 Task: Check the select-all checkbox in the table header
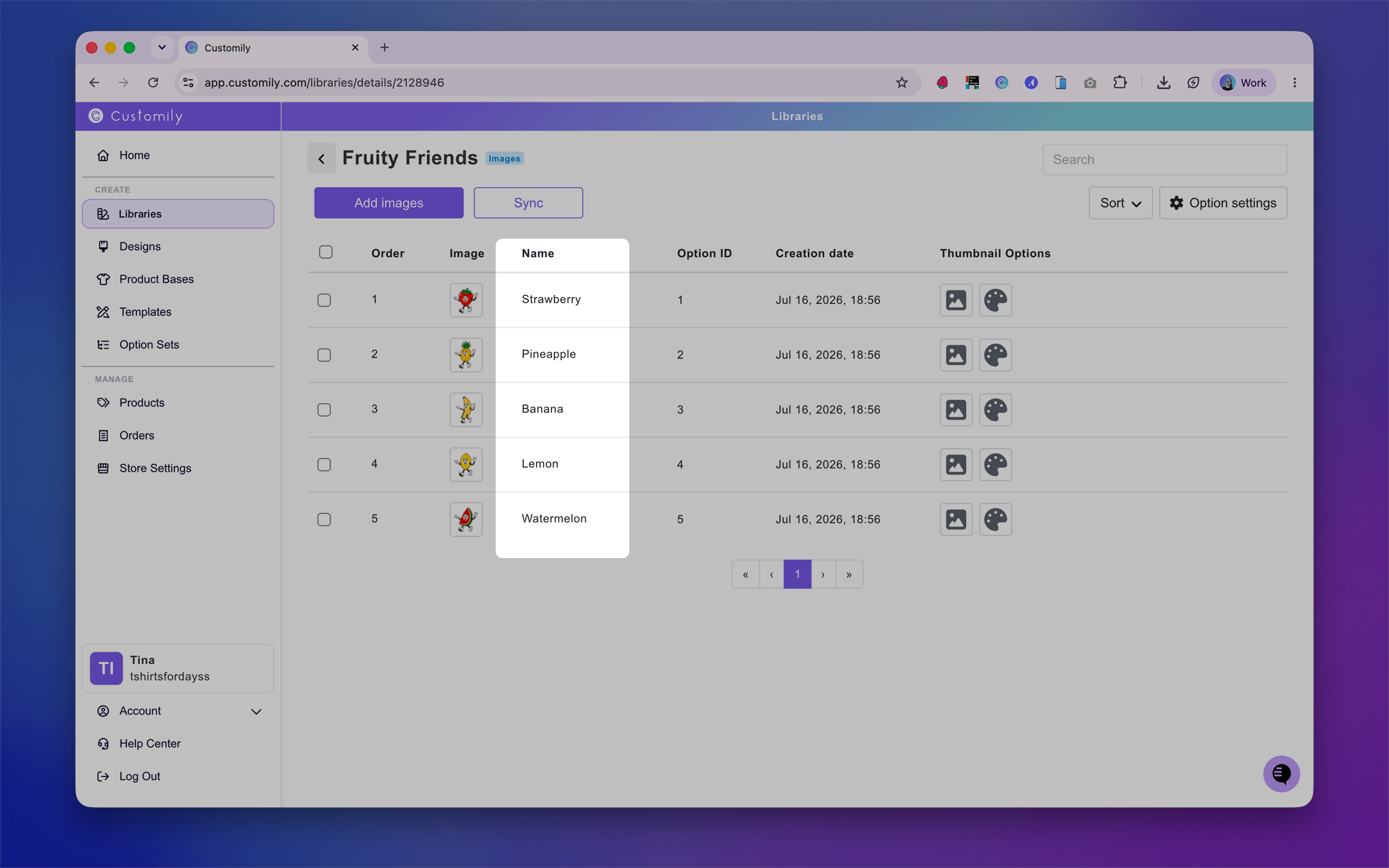tap(326, 252)
